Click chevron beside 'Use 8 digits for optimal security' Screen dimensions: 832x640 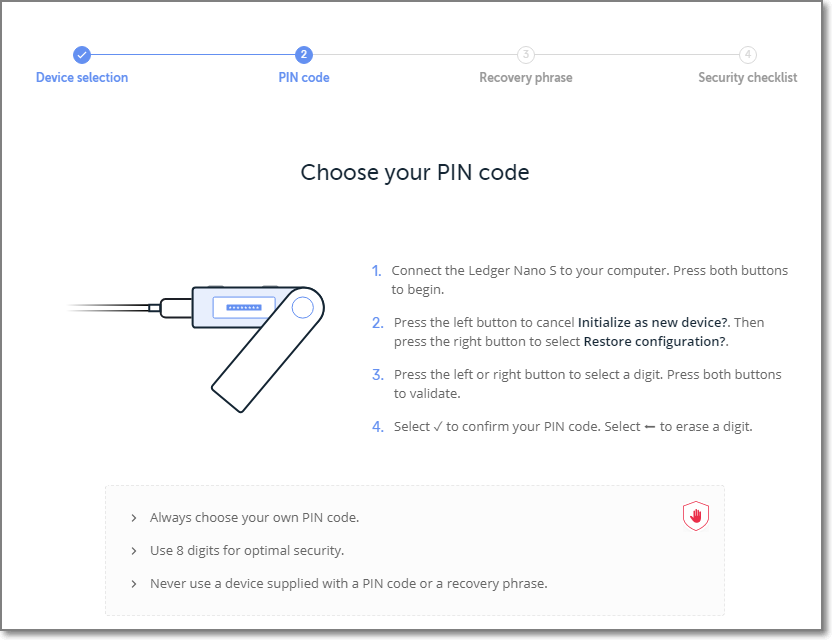(134, 551)
